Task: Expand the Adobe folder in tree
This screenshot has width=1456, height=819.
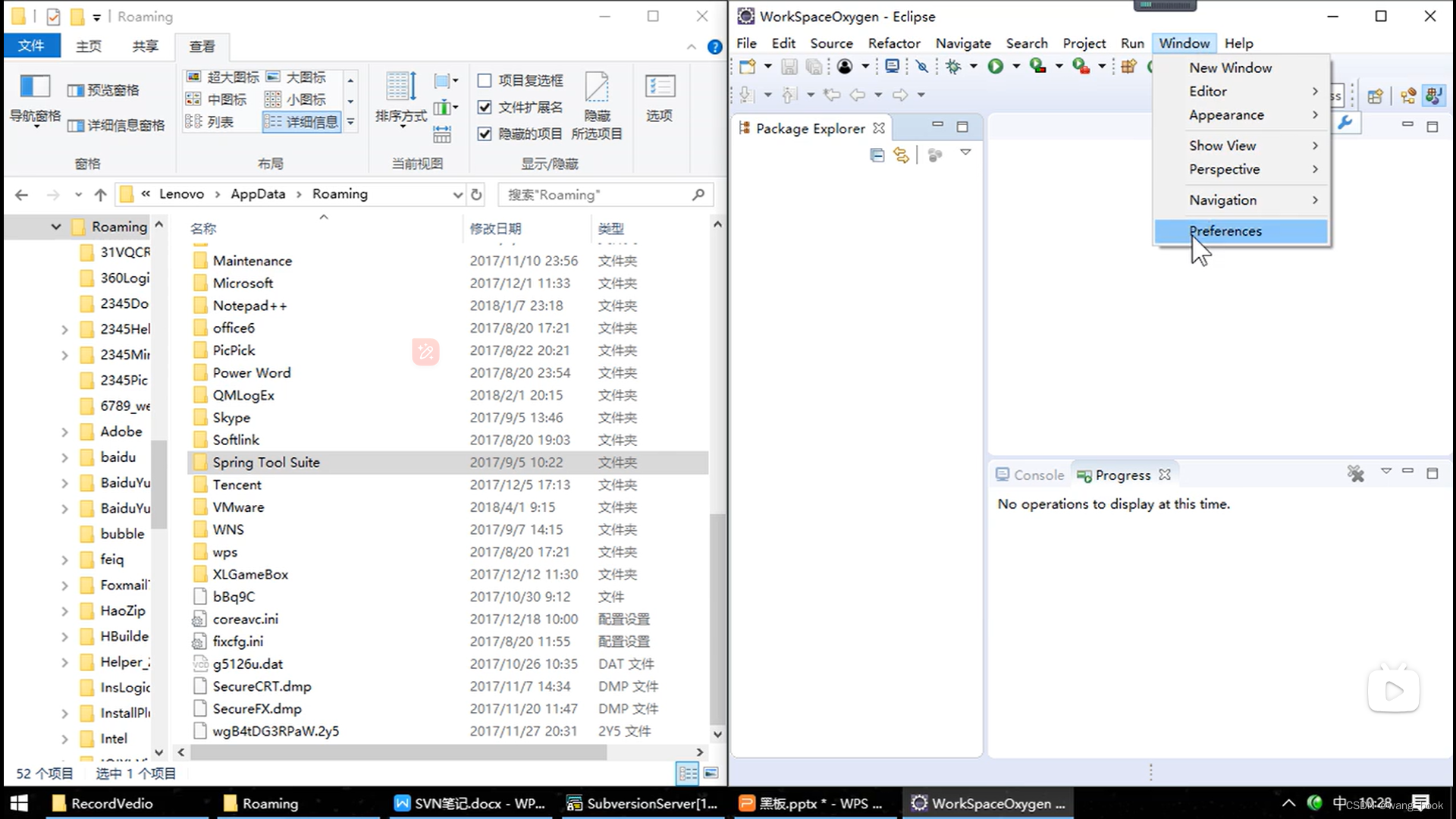Action: click(x=64, y=432)
